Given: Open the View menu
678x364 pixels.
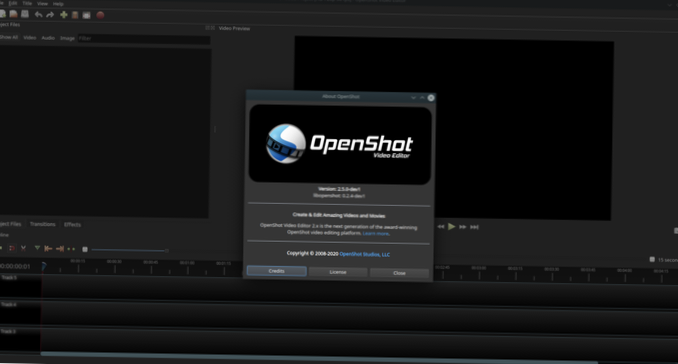Looking at the screenshot, I should coord(42,3).
